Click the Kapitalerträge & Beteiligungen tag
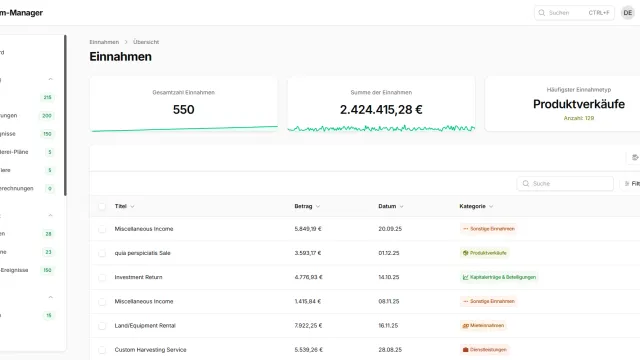The image size is (640, 360). [x=499, y=277]
